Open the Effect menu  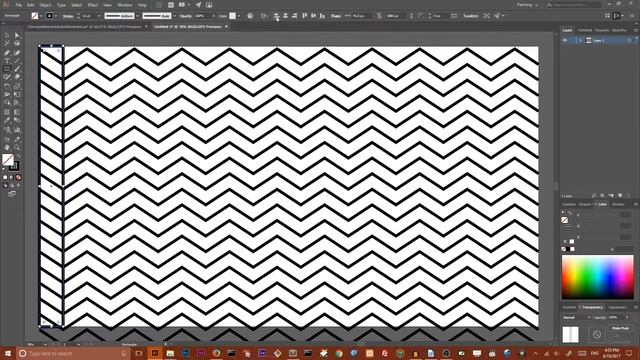coord(93,5)
